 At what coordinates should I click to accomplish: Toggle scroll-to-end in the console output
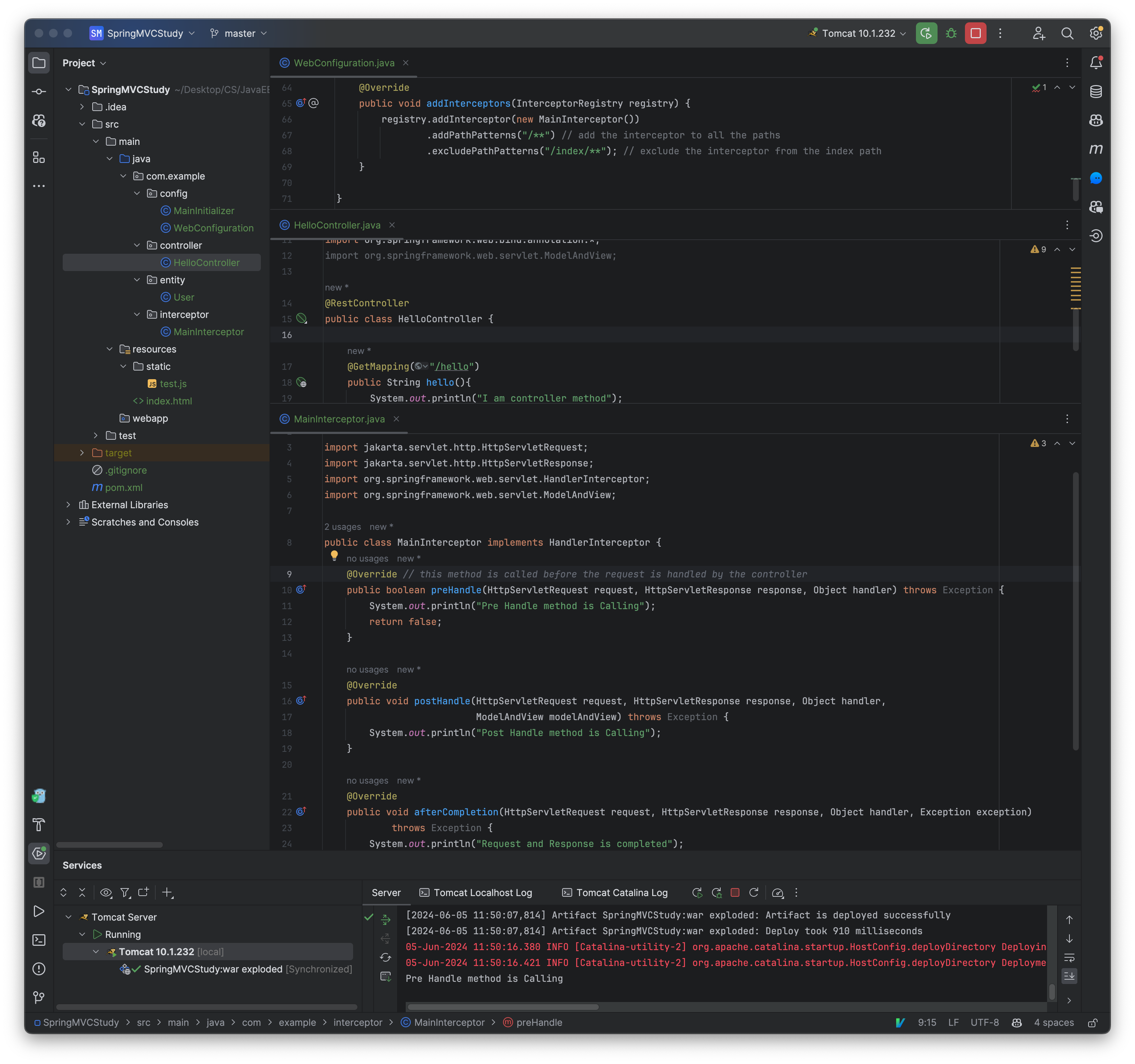1069,975
